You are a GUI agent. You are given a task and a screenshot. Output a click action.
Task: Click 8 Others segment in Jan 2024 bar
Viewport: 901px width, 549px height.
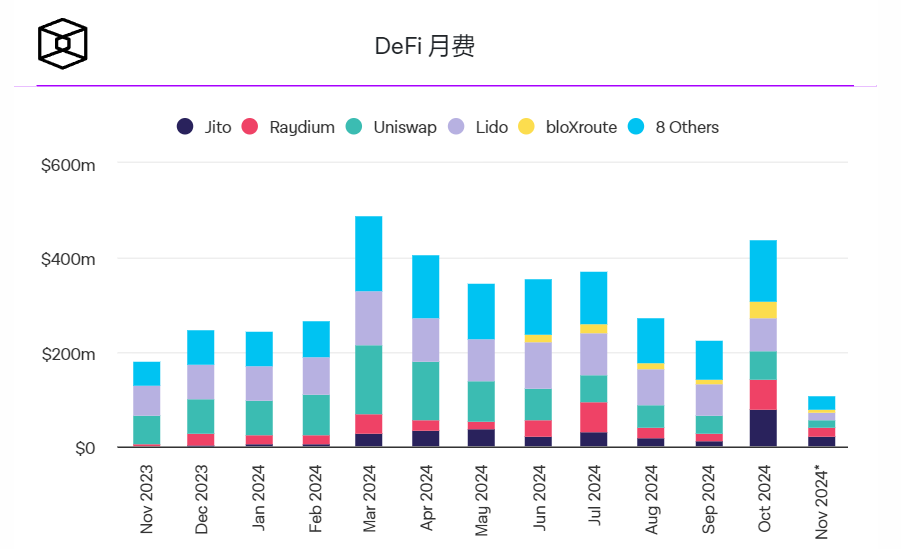[259, 349]
